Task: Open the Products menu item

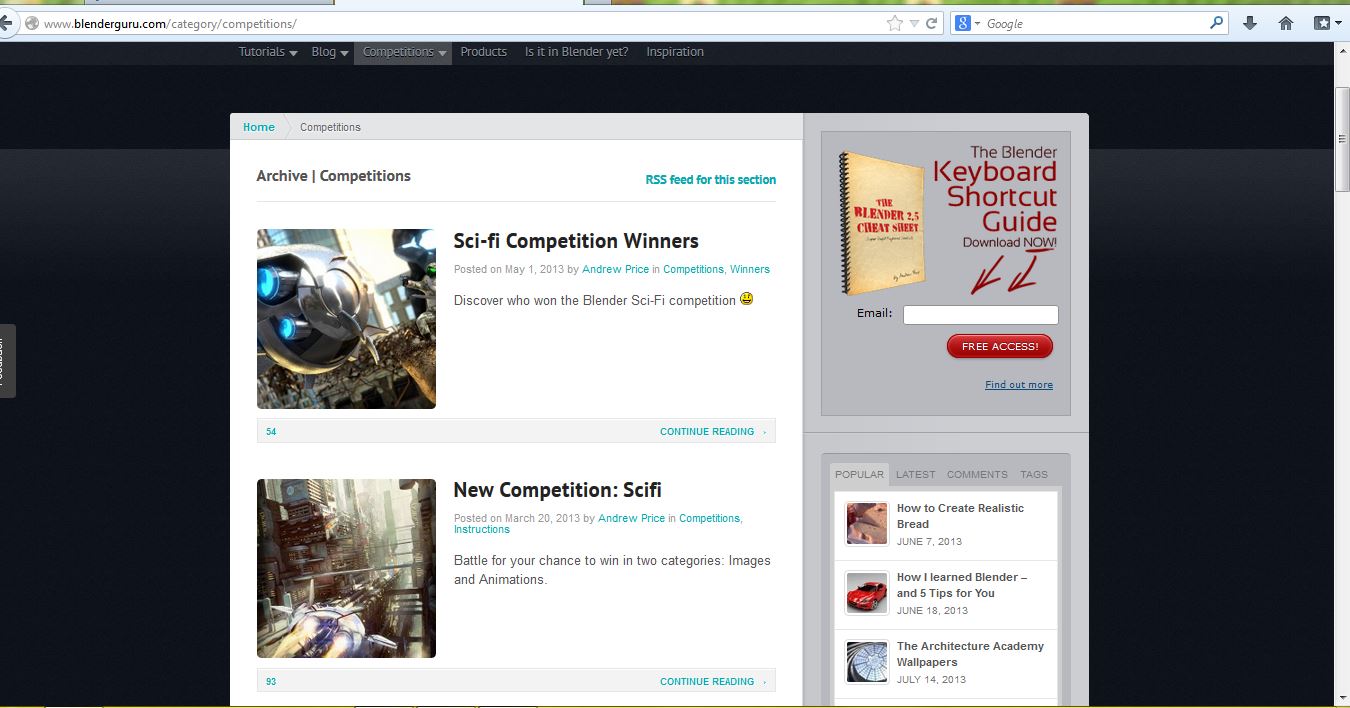Action: click(483, 52)
